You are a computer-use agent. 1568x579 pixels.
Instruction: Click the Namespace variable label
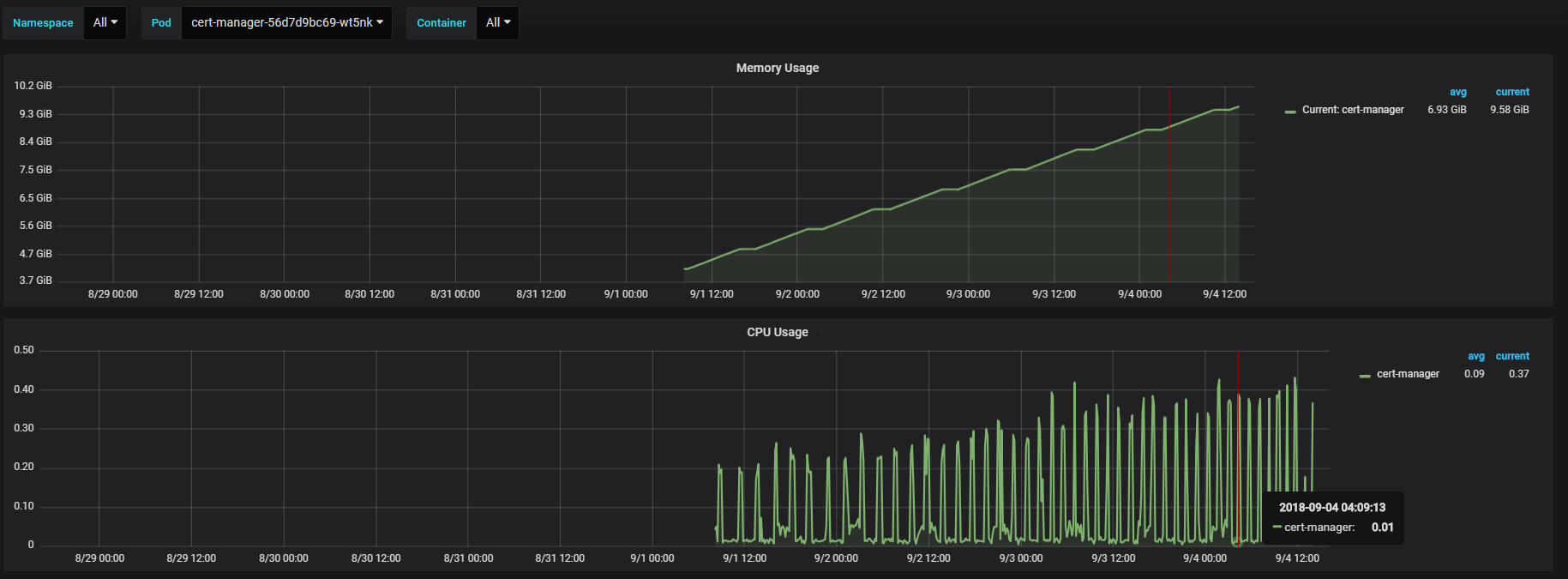pyautogui.click(x=43, y=23)
